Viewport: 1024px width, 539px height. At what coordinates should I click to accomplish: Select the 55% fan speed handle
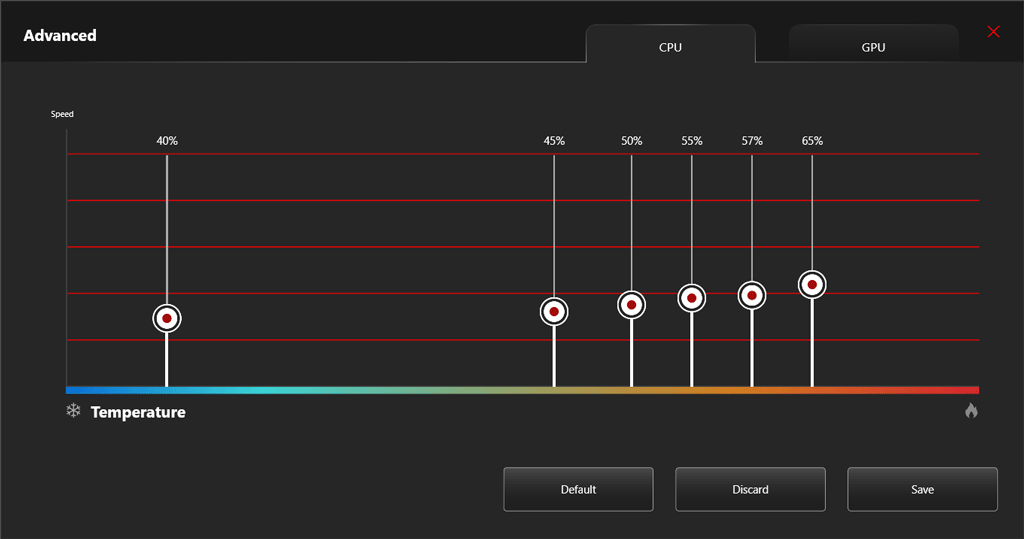[691, 298]
